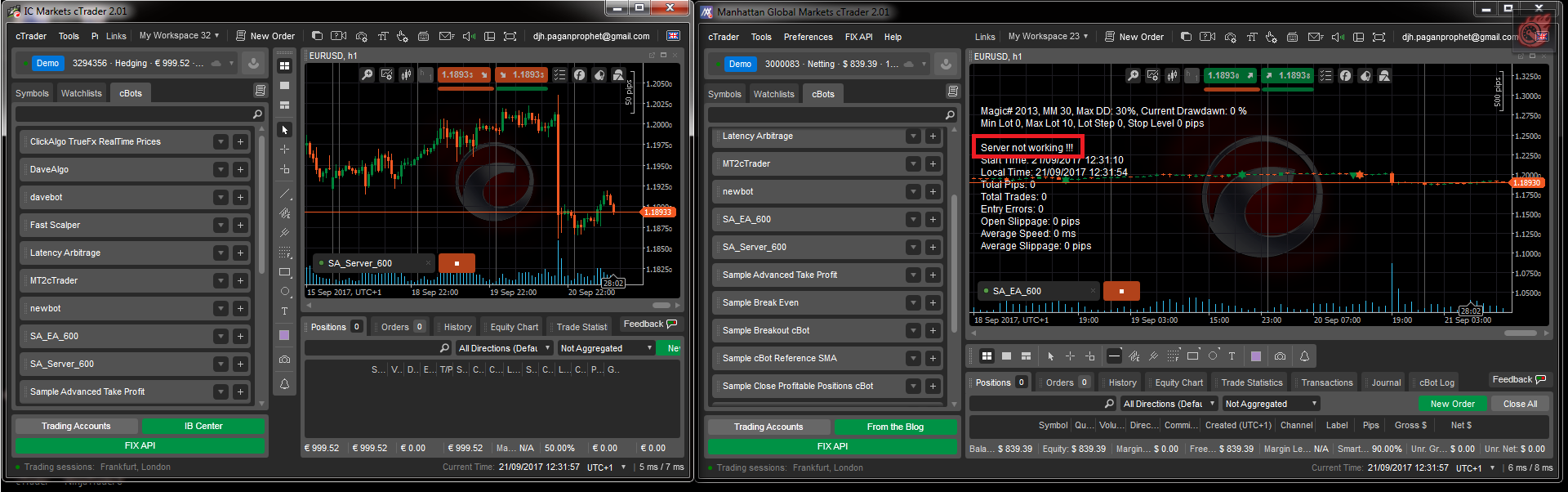Image resolution: width=1568 pixels, height=492 pixels.
Task: Click From the Blog button in Manhattan
Action: point(895,427)
